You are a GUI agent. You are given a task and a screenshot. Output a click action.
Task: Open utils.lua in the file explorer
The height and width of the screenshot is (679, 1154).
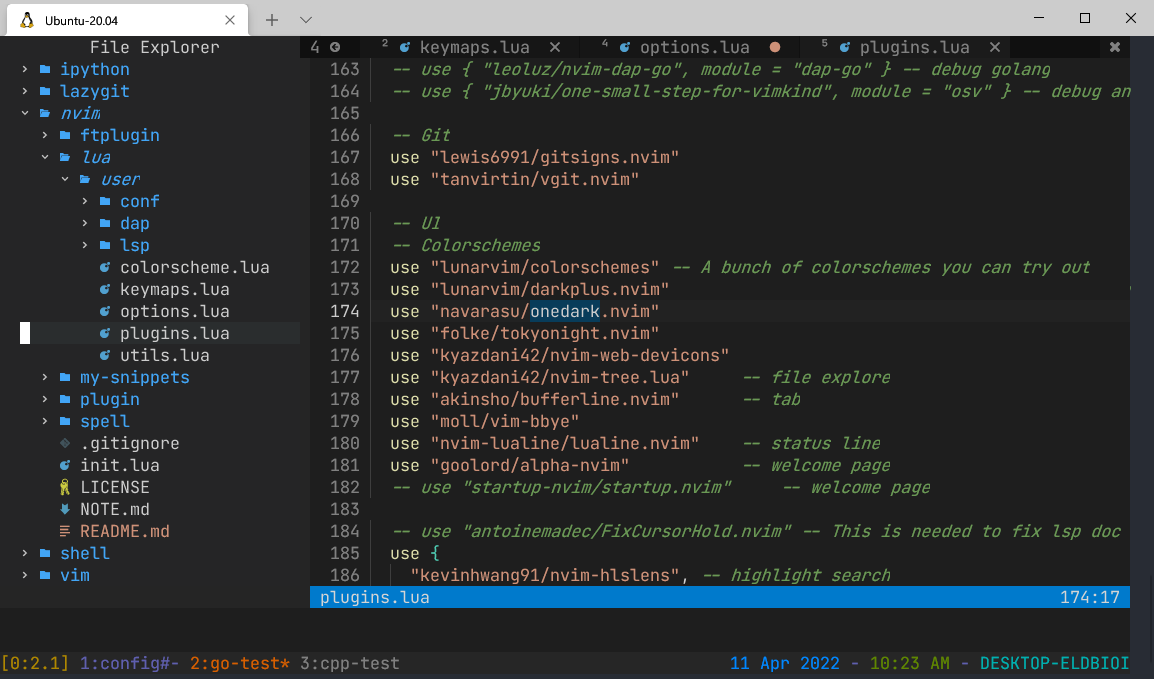164,356
